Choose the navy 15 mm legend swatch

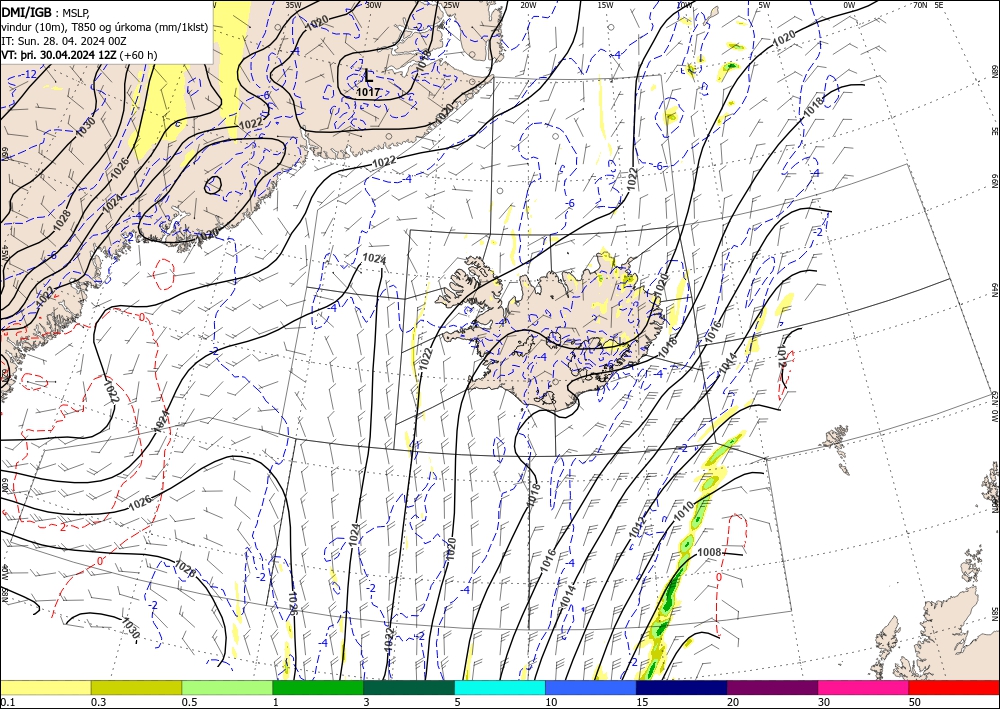(x=682, y=687)
